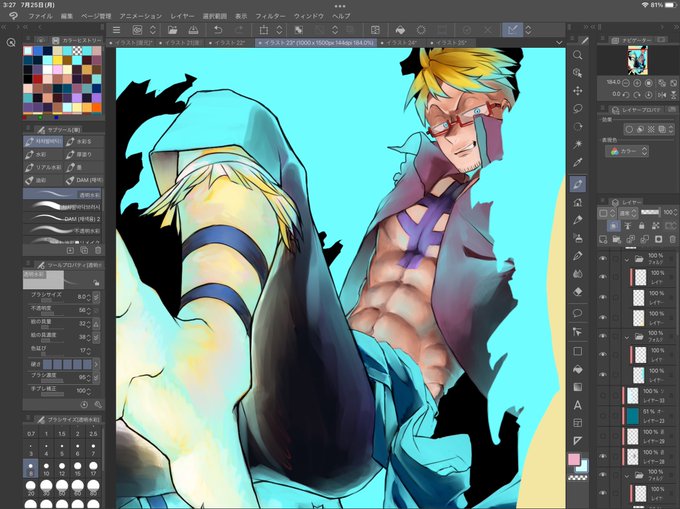The width and height of the screenshot is (680, 509).
Task: Hide layer 28 with its eye toggle
Action: 603,456
